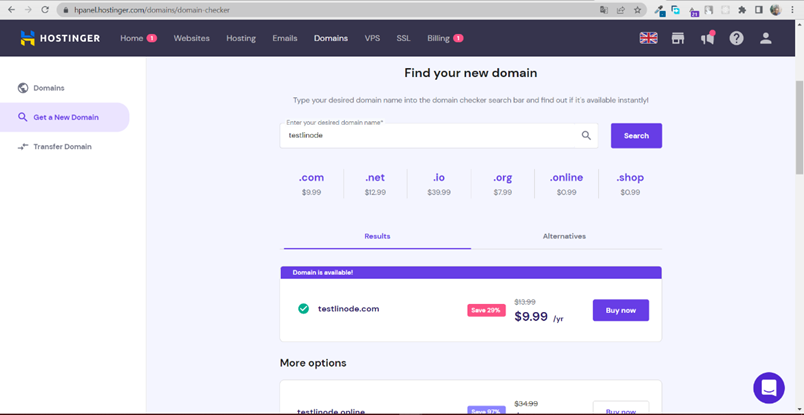Click the testlinode.com domain name text
Screen dimensions: 804x415
[x=349, y=309]
